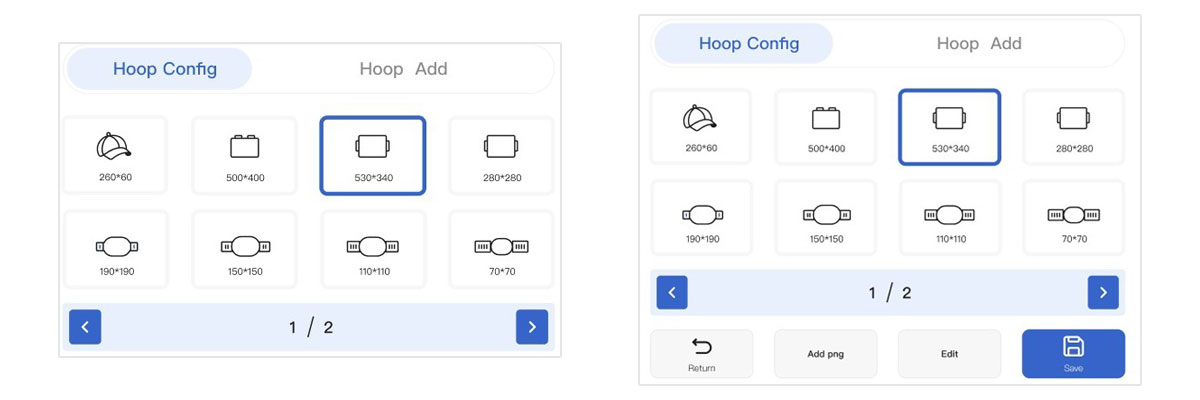Select the 280*280 hoop in left panel
1200x400 pixels.
click(x=500, y=155)
